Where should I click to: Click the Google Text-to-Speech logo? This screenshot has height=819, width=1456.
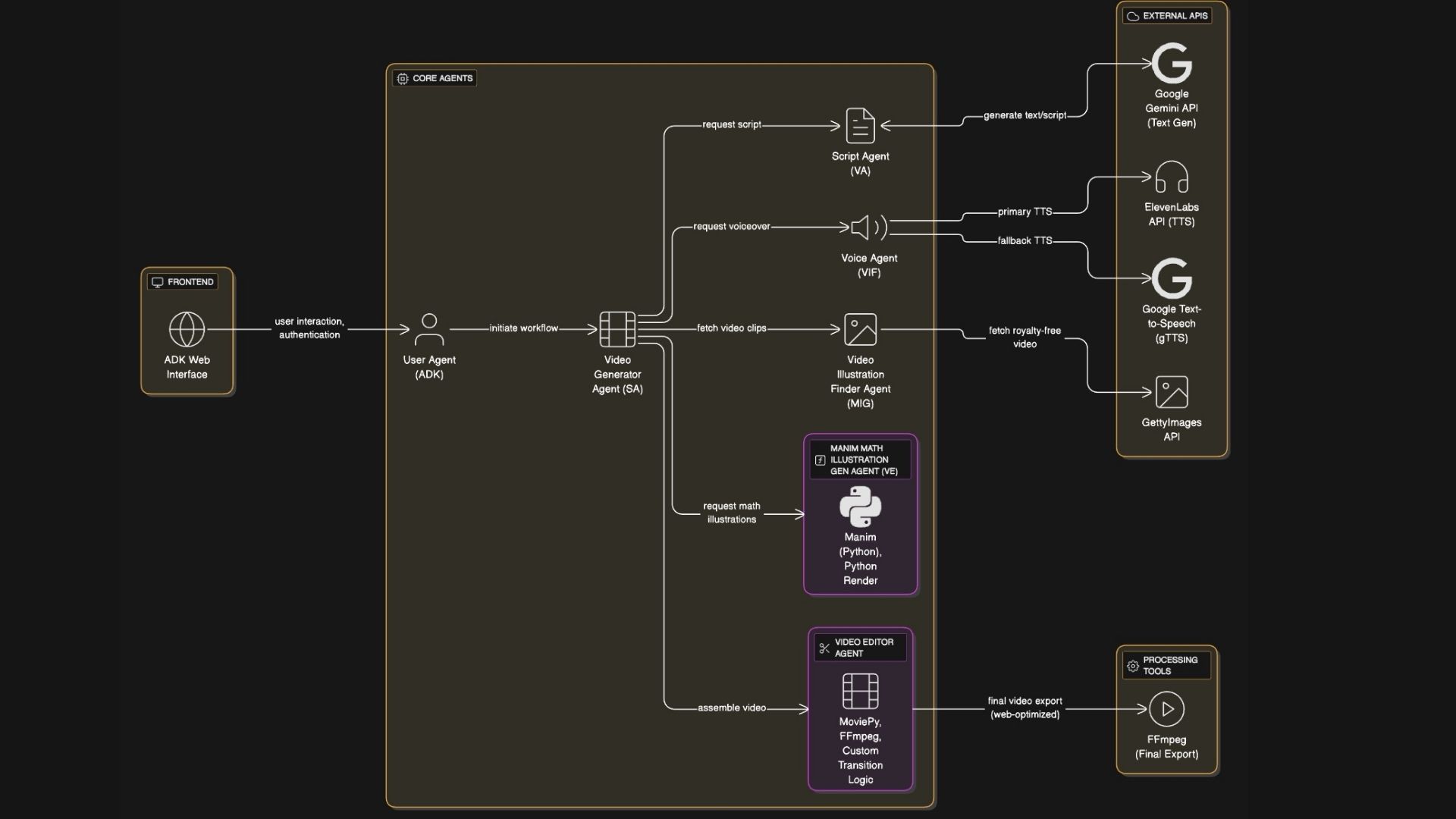coord(1172,278)
